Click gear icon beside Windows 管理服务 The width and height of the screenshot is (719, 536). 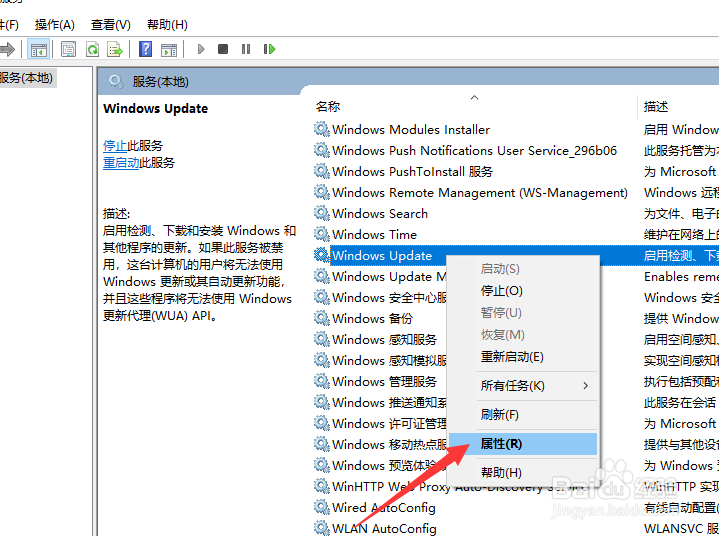pos(321,381)
